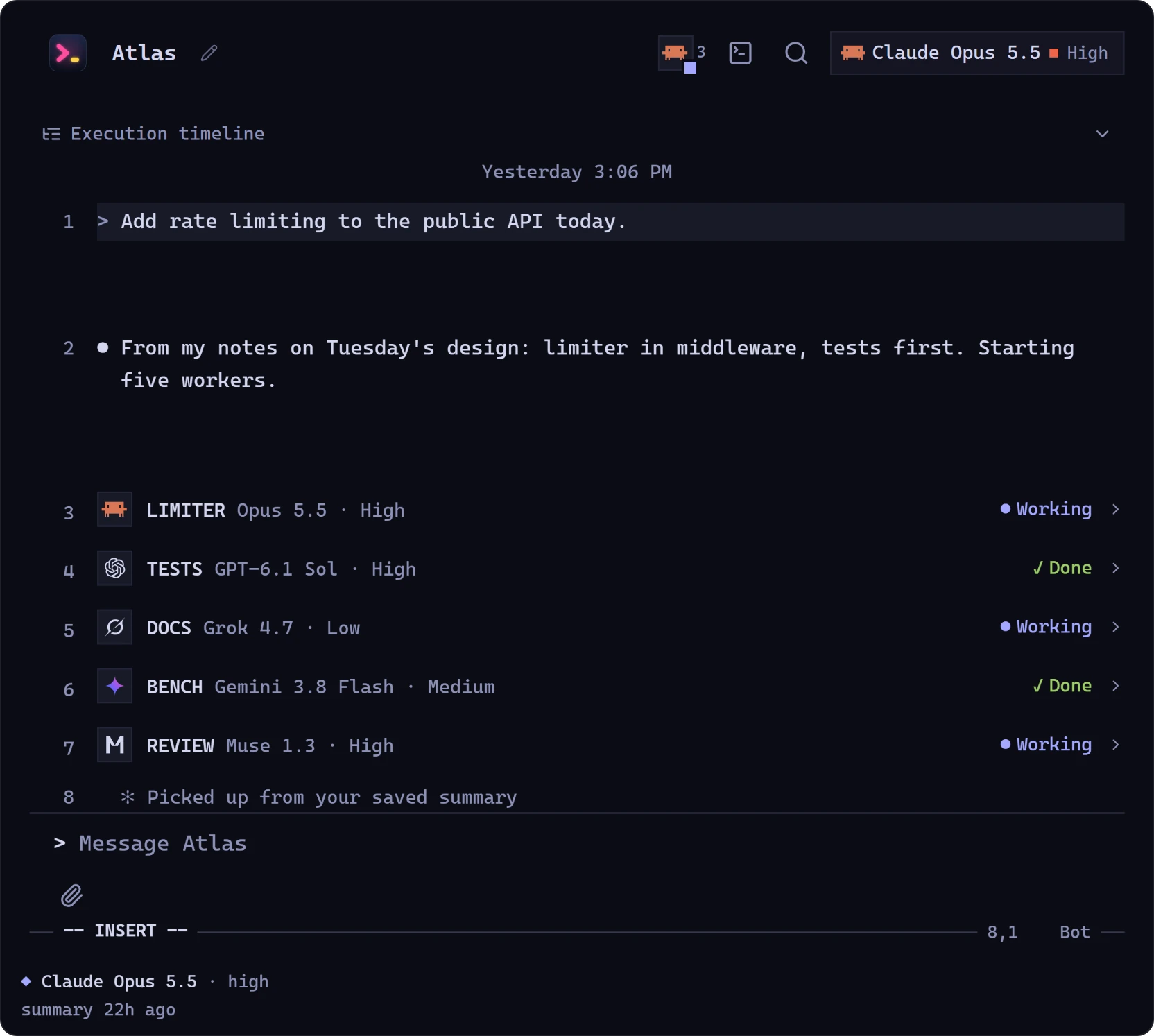Click the Execution timeline list icon

pos(51,134)
